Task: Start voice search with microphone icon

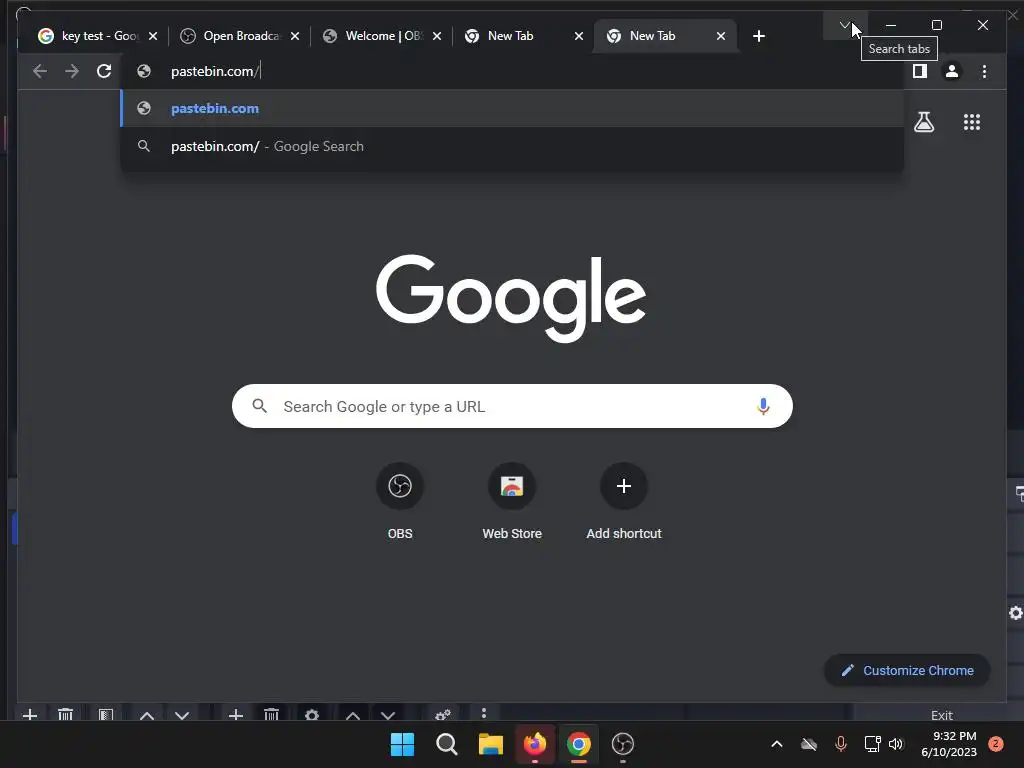Action: pyautogui.click(x=763, y=406)
